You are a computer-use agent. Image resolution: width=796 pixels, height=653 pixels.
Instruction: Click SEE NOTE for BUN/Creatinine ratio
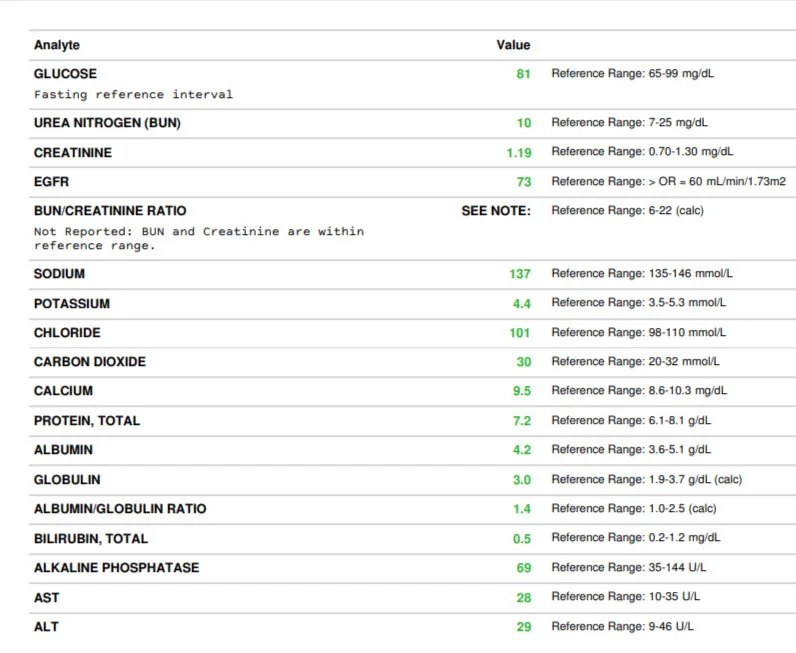tap(495, 211)
